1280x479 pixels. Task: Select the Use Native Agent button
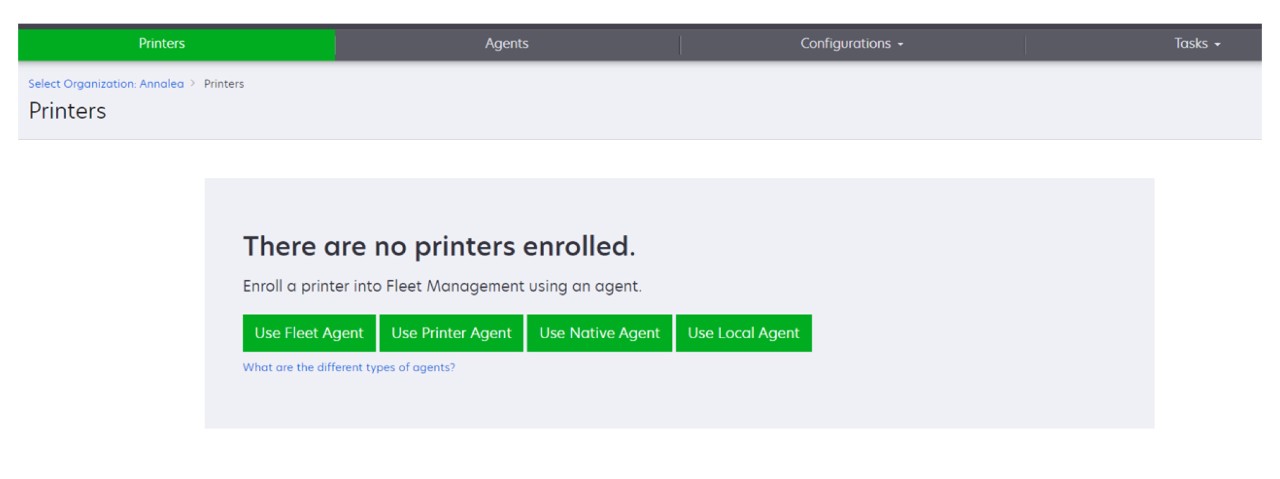click(x=599, y=334)
